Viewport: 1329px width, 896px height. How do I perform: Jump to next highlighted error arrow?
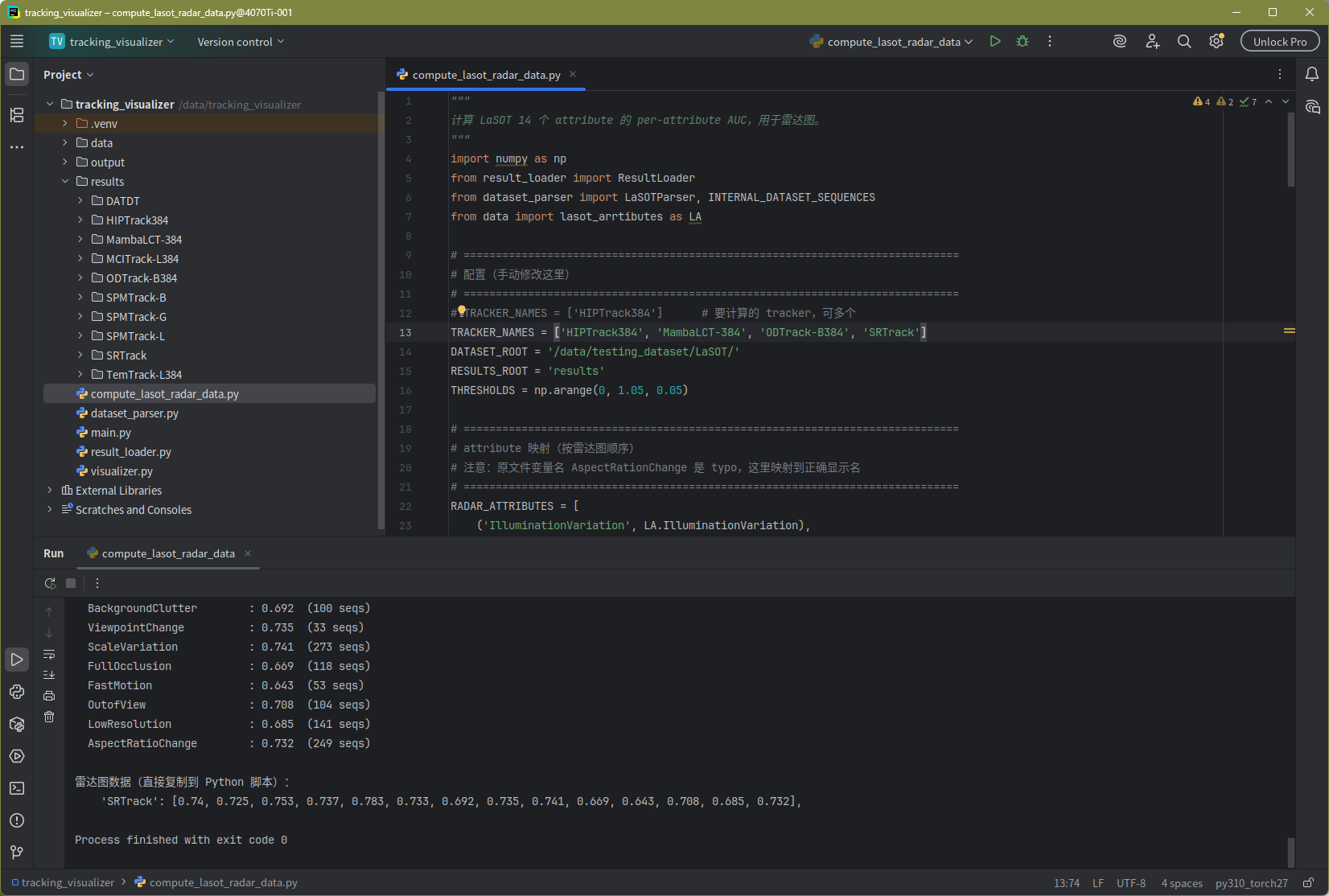(1286, 101)
